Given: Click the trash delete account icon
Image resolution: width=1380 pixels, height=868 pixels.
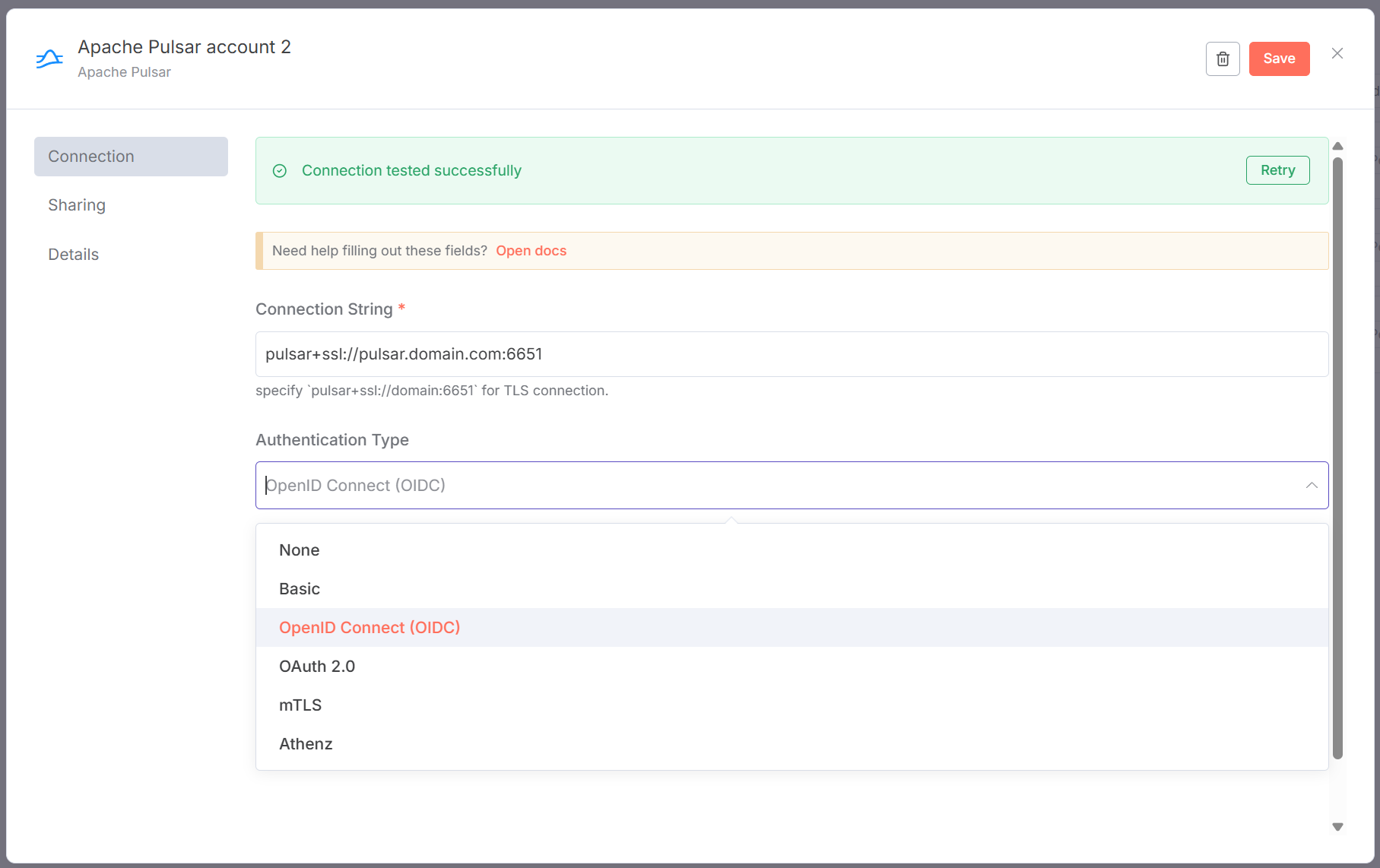Looking at the screenshot, I should click(1223, 59).
